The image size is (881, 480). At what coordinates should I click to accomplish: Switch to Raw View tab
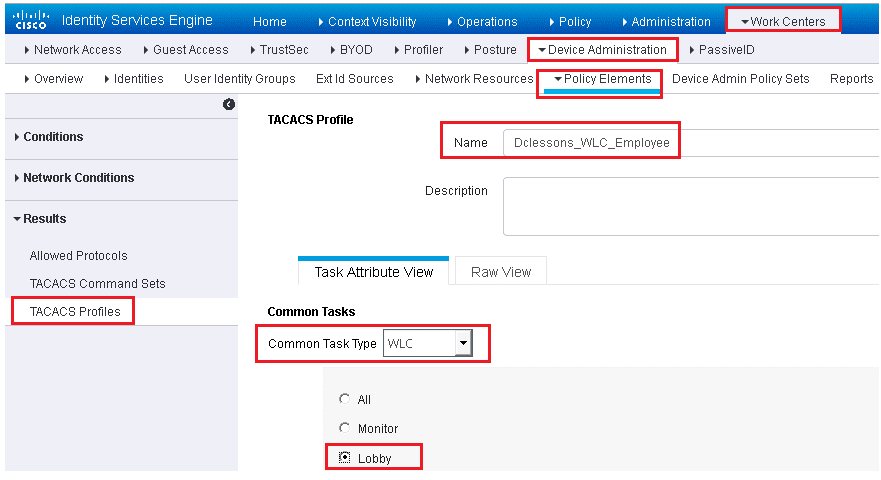501,272
